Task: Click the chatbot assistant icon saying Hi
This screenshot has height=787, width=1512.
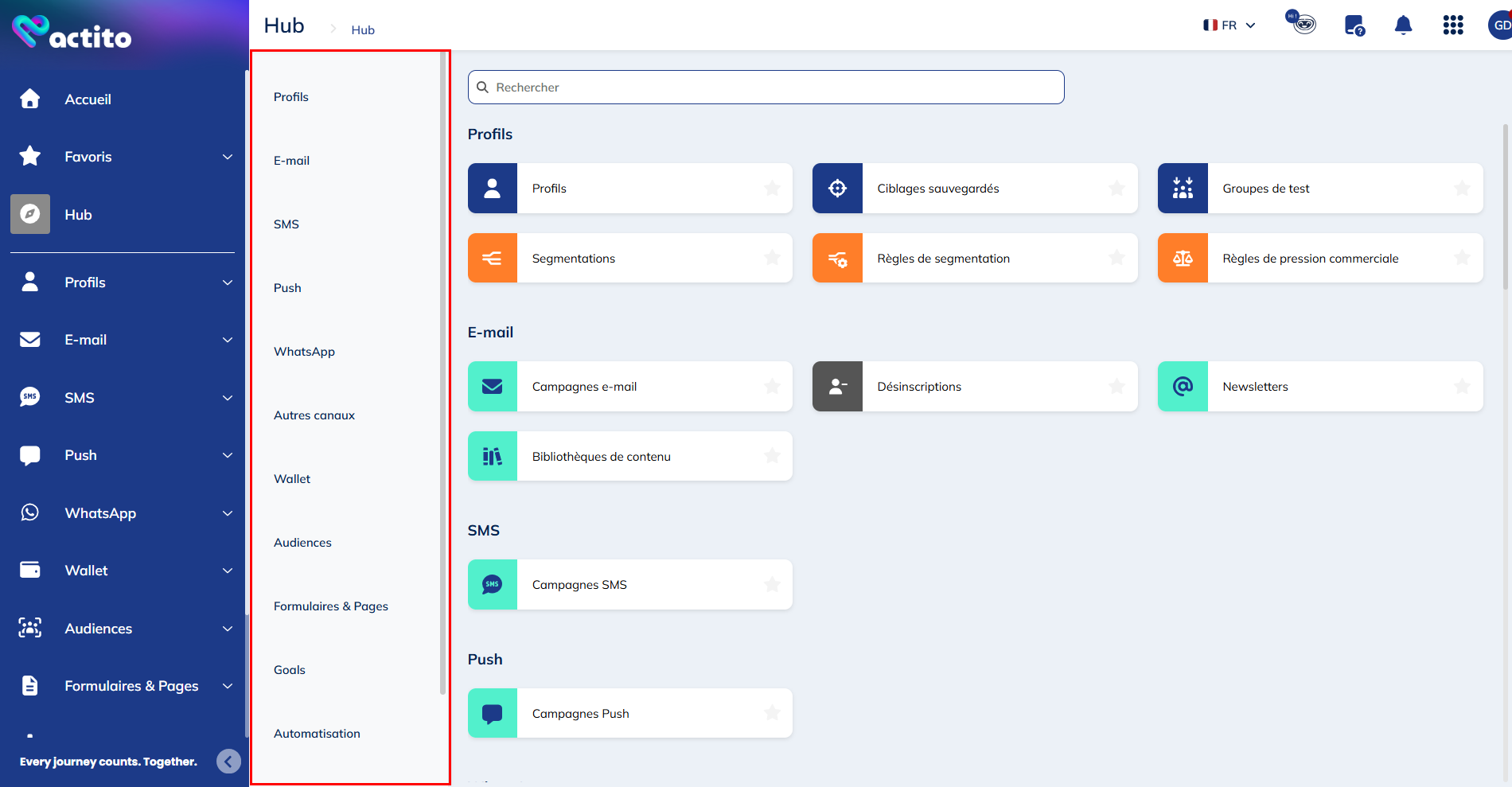Action: (1300, 23)
